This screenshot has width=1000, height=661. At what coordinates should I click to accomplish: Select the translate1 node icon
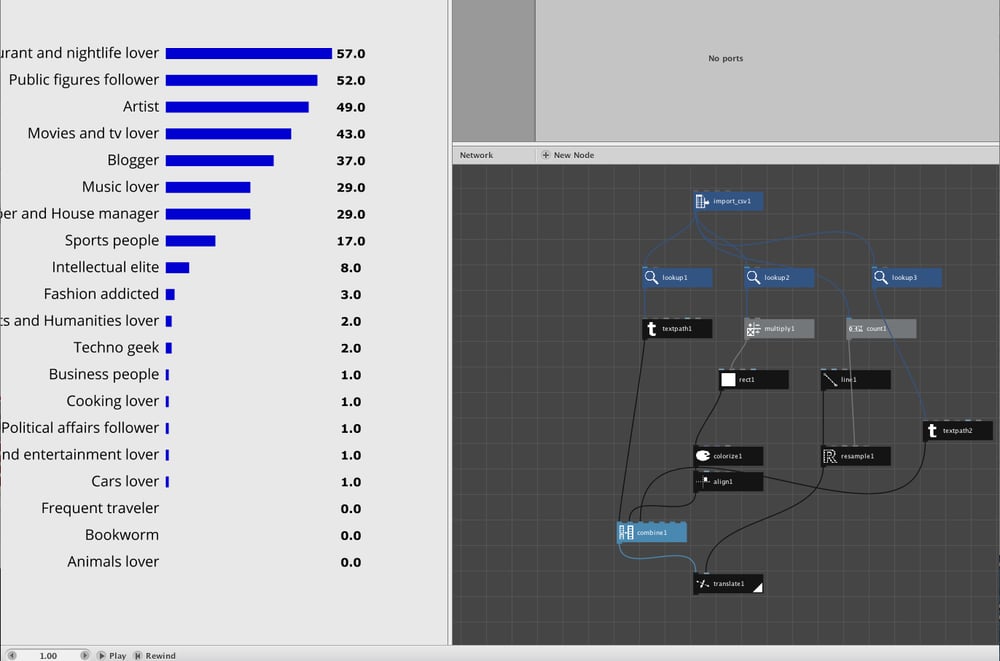pyautogui.click(x=702, y=584)
